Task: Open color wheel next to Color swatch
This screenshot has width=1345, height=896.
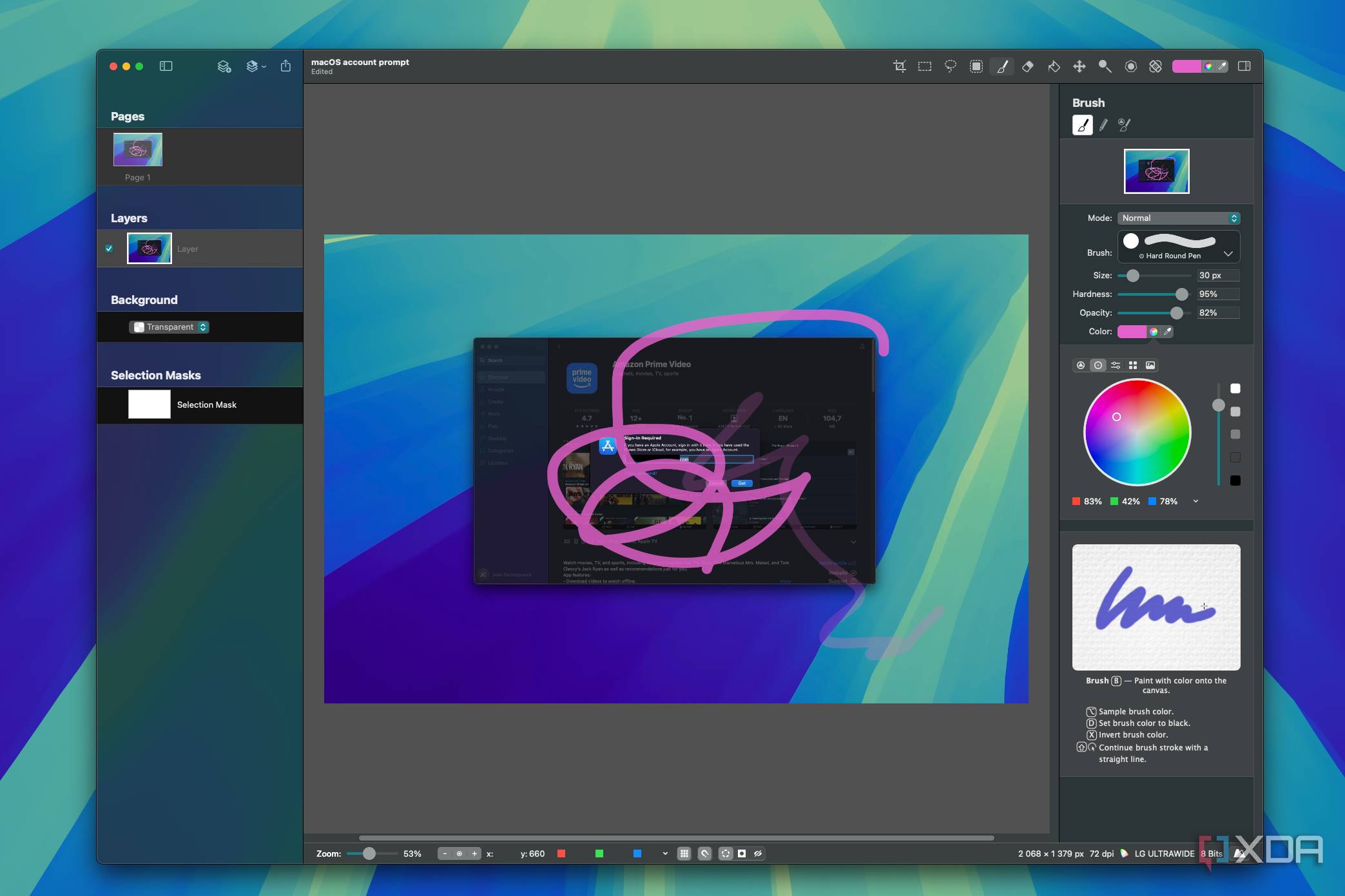Action: click(1154, 332)
